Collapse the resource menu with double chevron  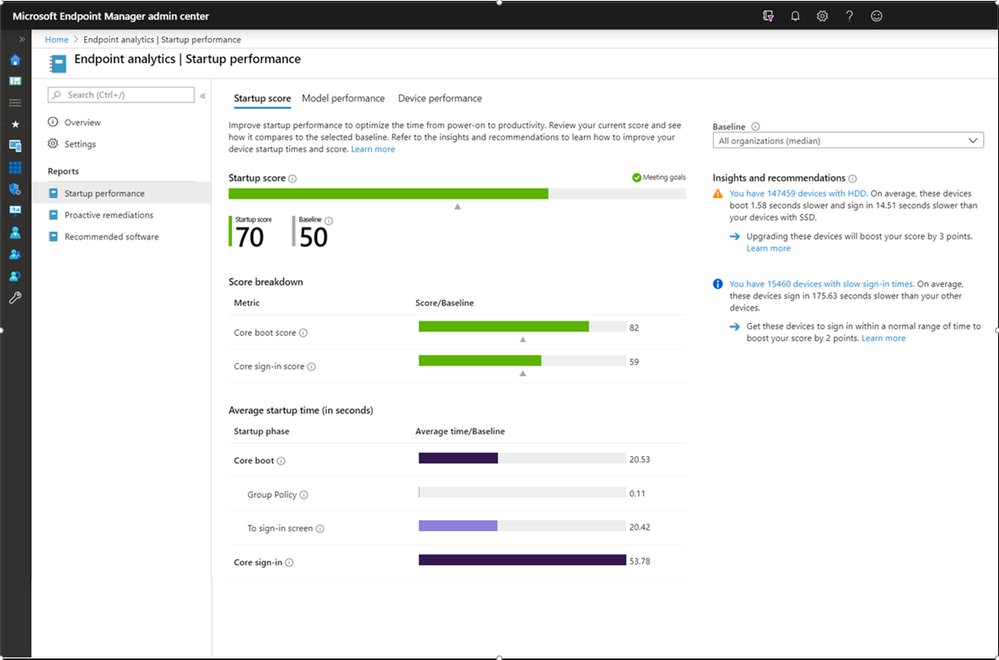tap(203, 96)
